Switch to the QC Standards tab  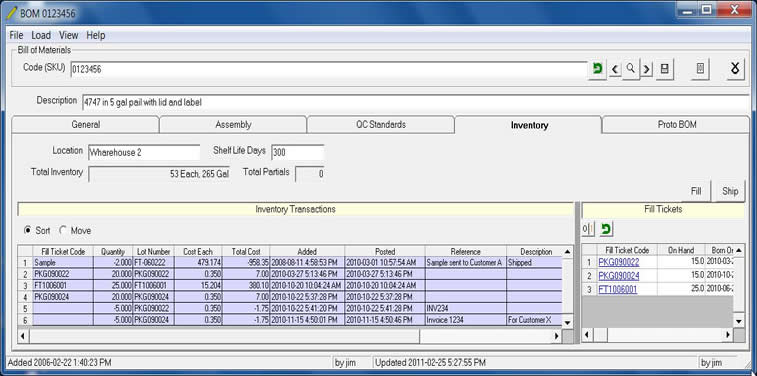[x=380, y=125]
